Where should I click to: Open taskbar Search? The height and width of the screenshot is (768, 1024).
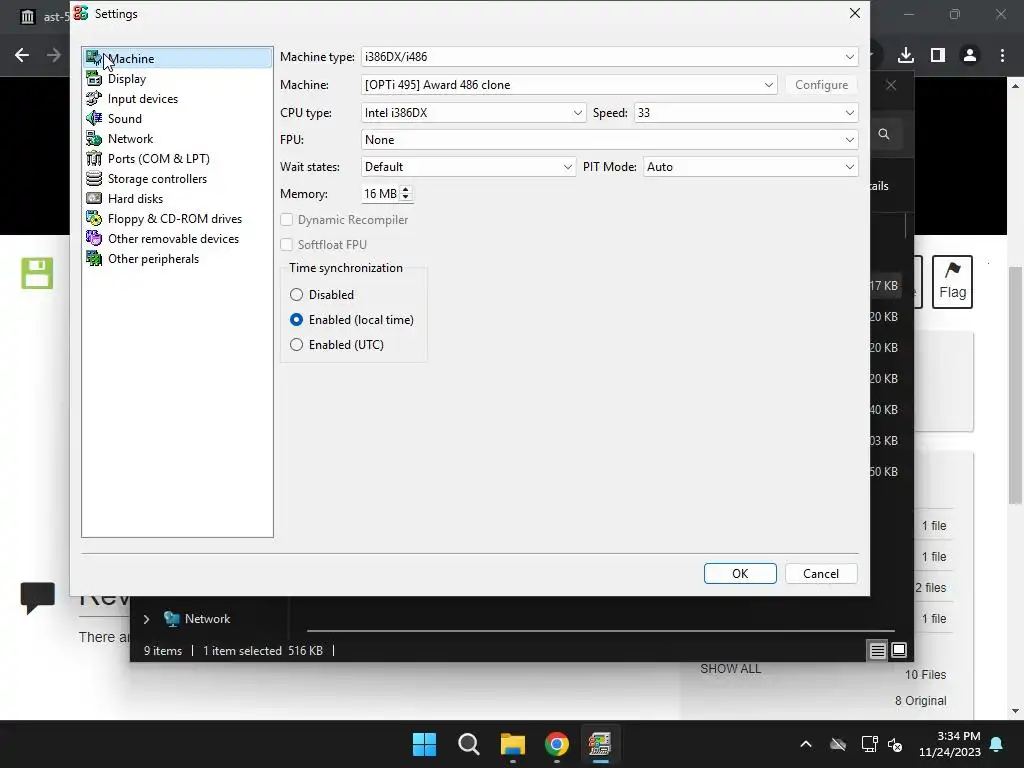(x=469, y=744)
